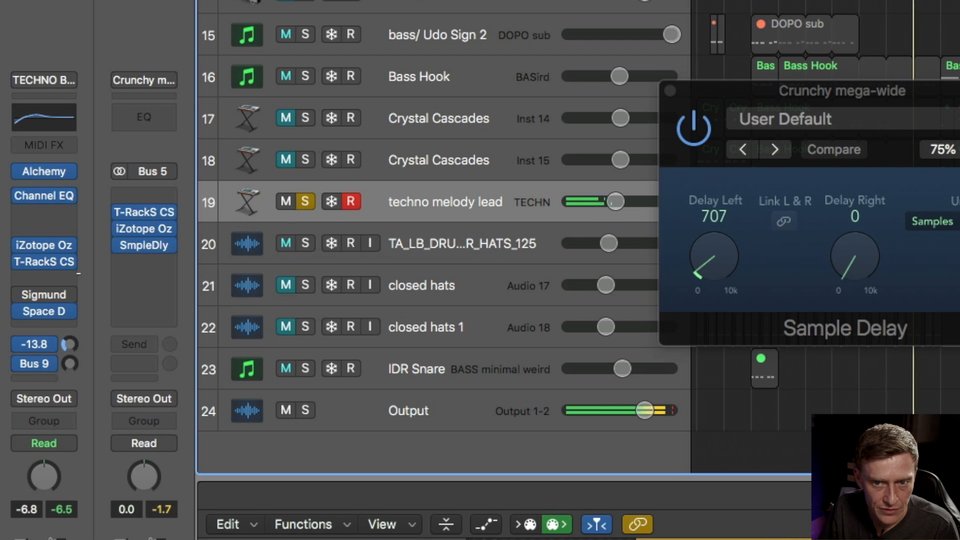Open the Channel EQ plugin slot
Viewport: 960px width, 540px height.
(44, 196)
